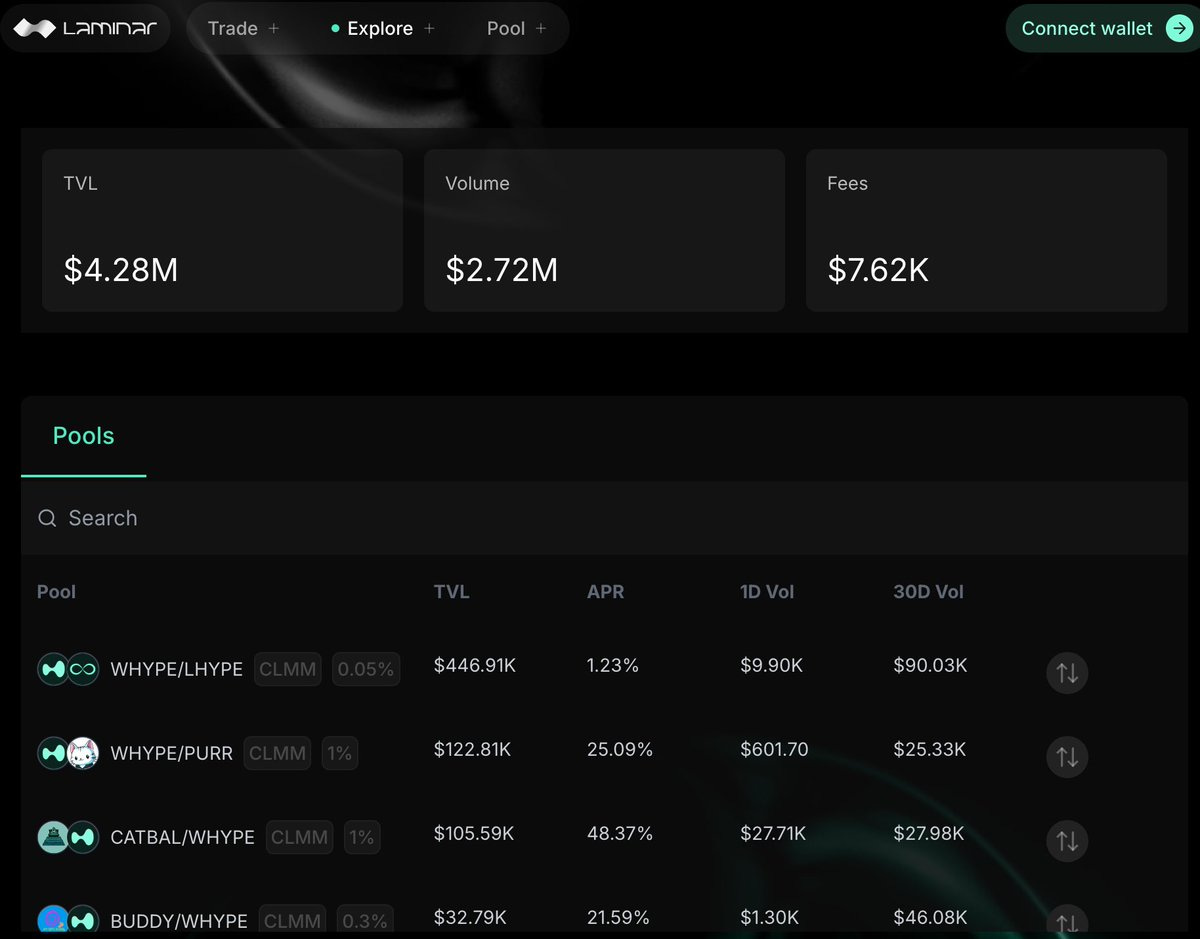Click the WHYPE/LHYPE token pair icon
1200x939 pixels.
68,669
